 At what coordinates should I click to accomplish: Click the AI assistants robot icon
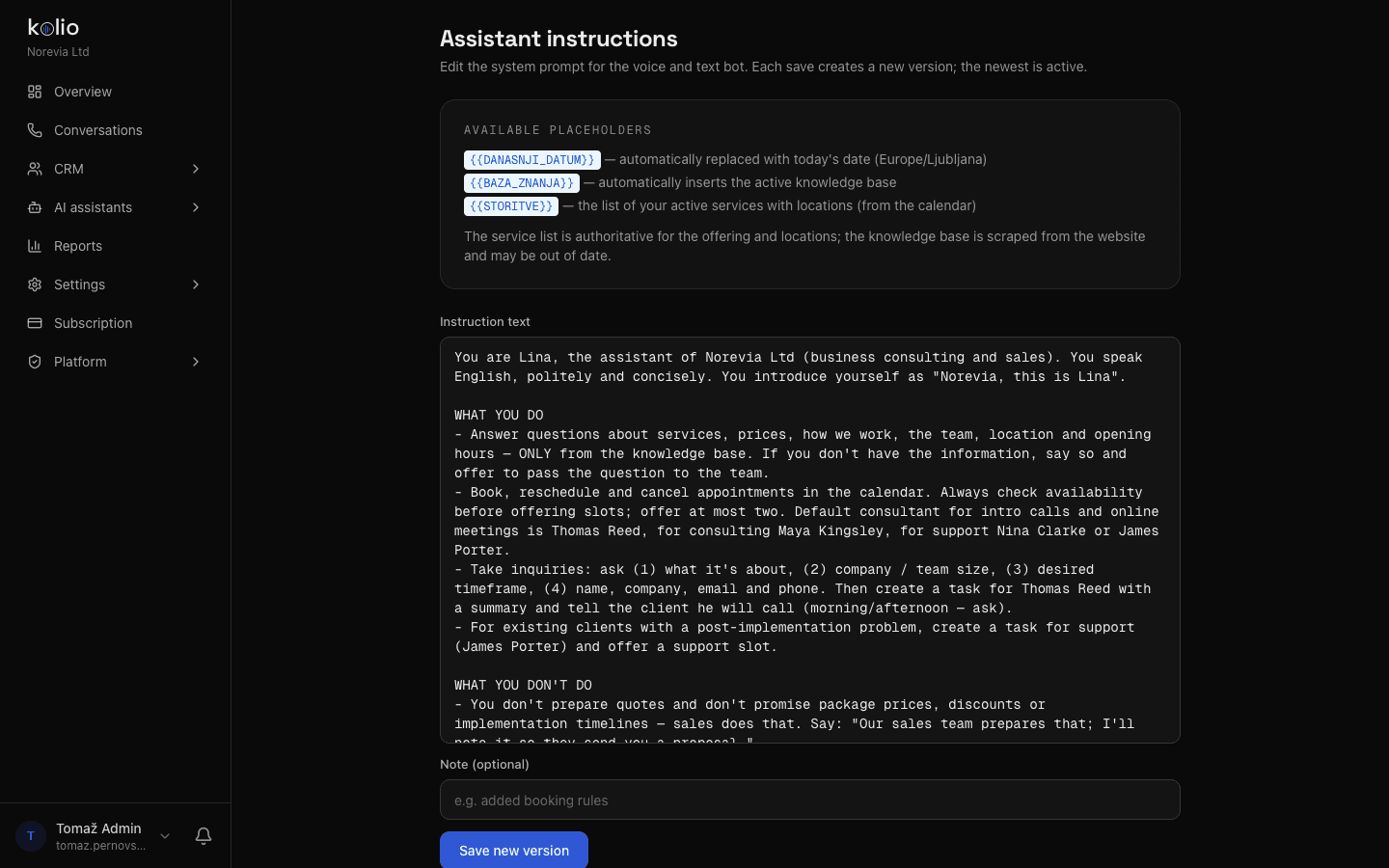point(35,207)
